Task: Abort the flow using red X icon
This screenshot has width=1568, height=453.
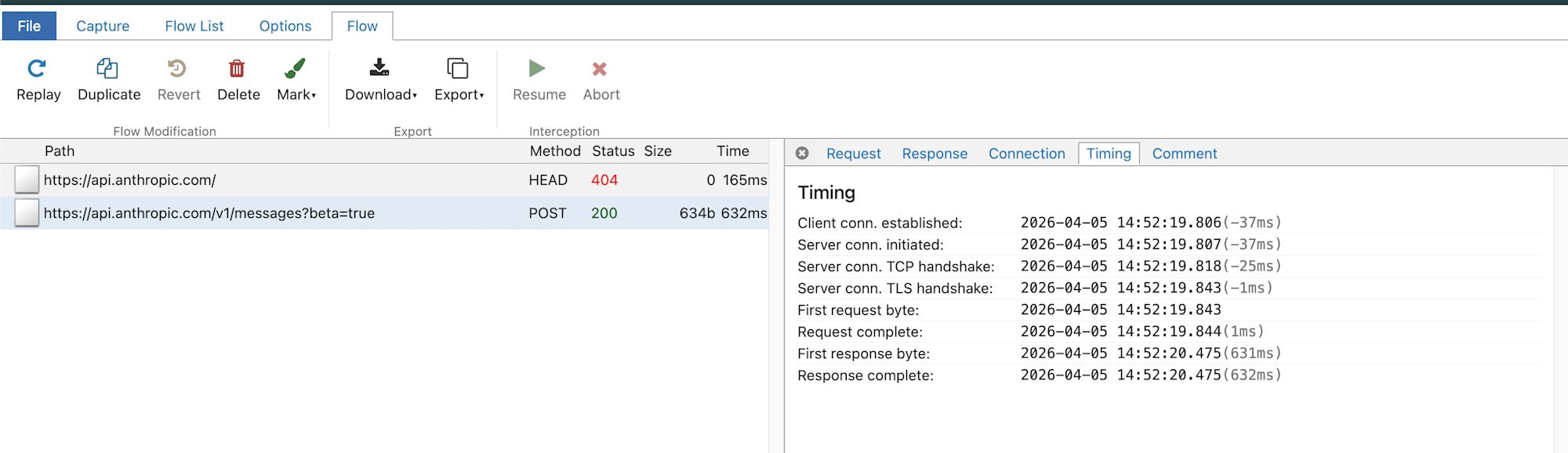Action: [x=600, y=69]
